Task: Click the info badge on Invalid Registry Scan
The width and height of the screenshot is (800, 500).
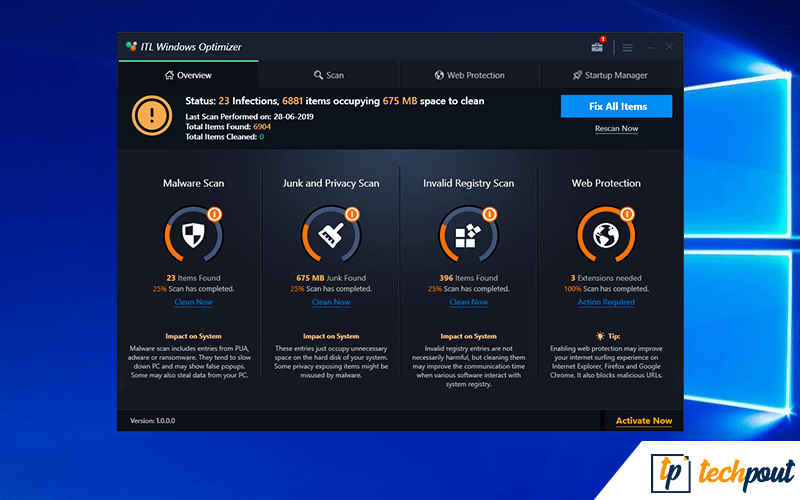Action: tap(490, 214)
